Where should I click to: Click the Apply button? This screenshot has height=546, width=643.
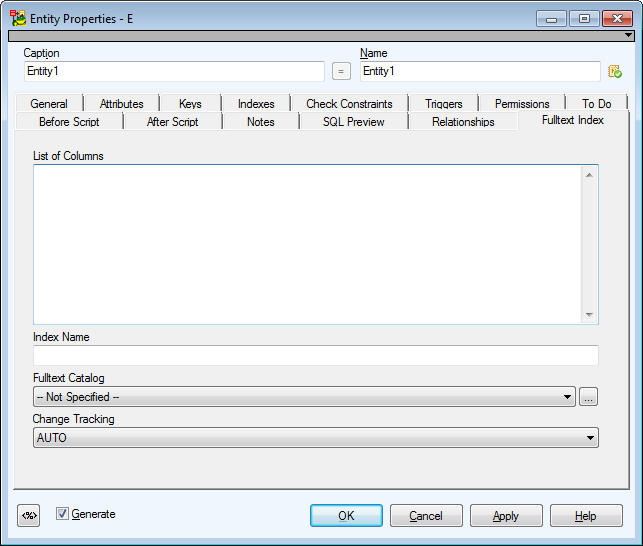pyautogui.click(x=506, y=516)
